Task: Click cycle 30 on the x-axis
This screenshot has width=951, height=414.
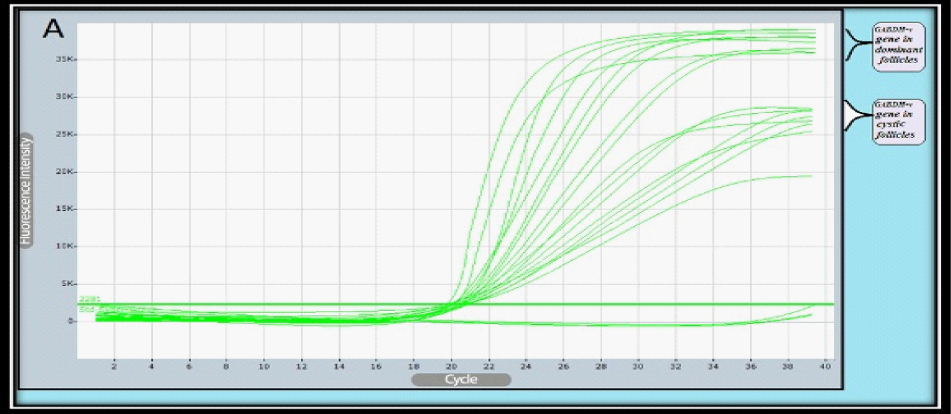Action: pyautogui.click(x=638, y=367)
